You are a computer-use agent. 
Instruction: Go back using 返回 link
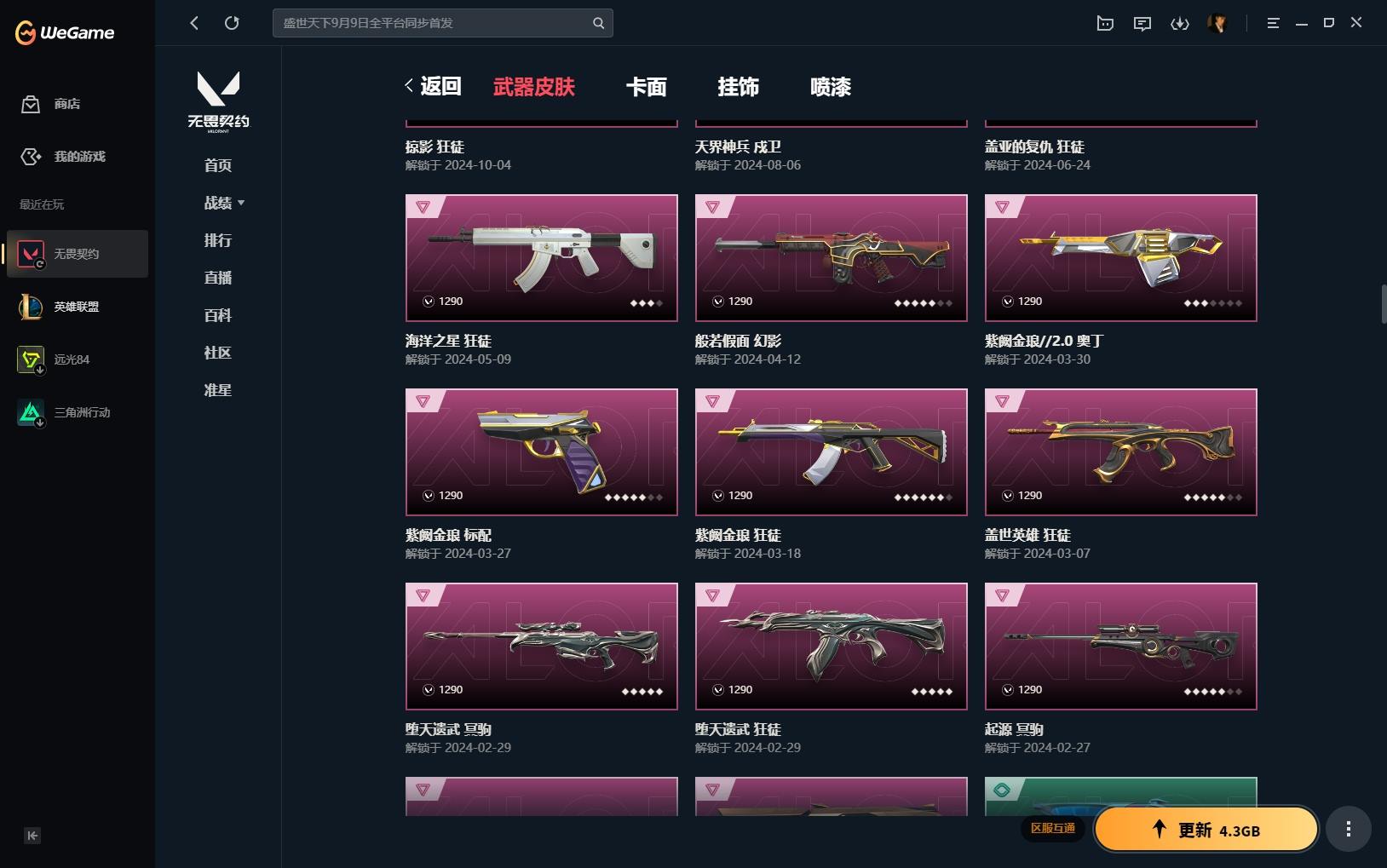coord(433,86)
